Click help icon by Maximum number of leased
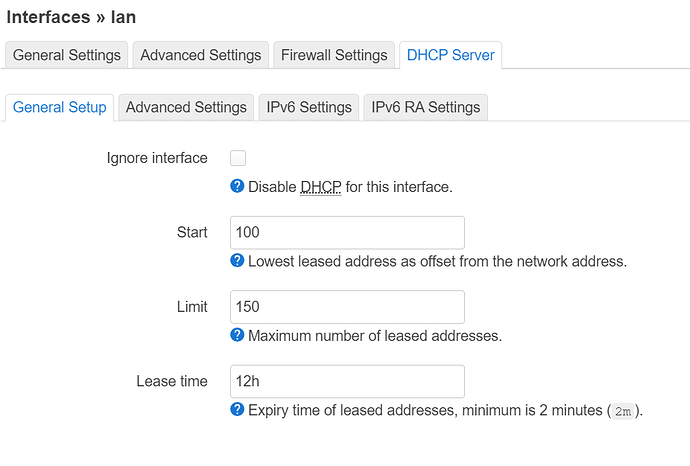Image resolution: width=690 pixels, height=466 pixels. click(237, 335)
